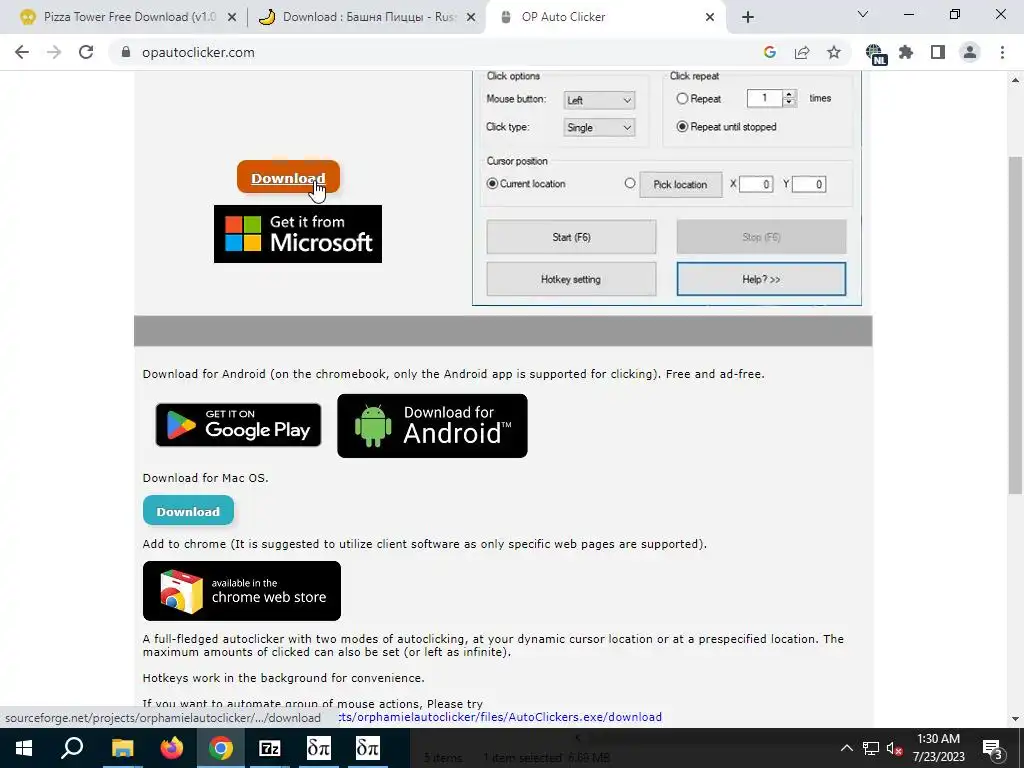Increase repeat times with up arrow

pyautogui.click(x=789, y=94)
